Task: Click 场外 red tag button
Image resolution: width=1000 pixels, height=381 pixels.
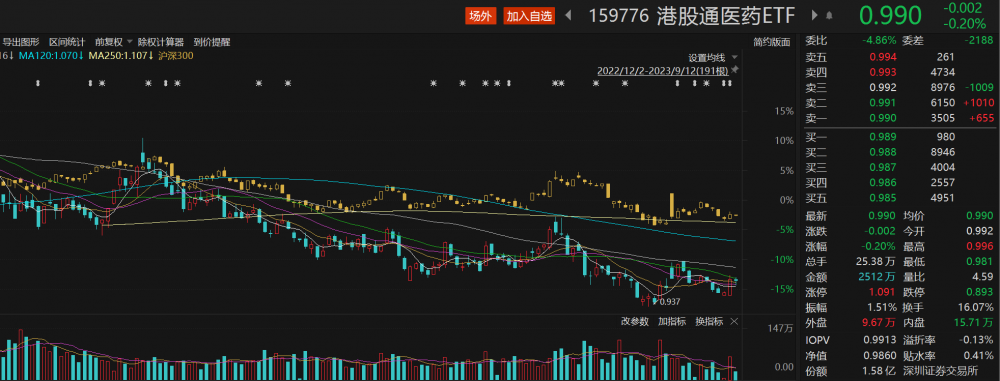Action: tap(480, 16)
